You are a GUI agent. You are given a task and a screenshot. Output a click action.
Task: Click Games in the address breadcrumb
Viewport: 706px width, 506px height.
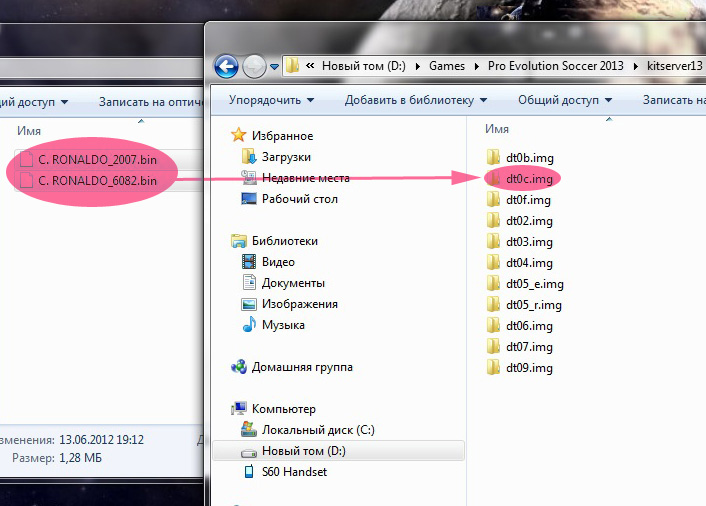[446, 66]
